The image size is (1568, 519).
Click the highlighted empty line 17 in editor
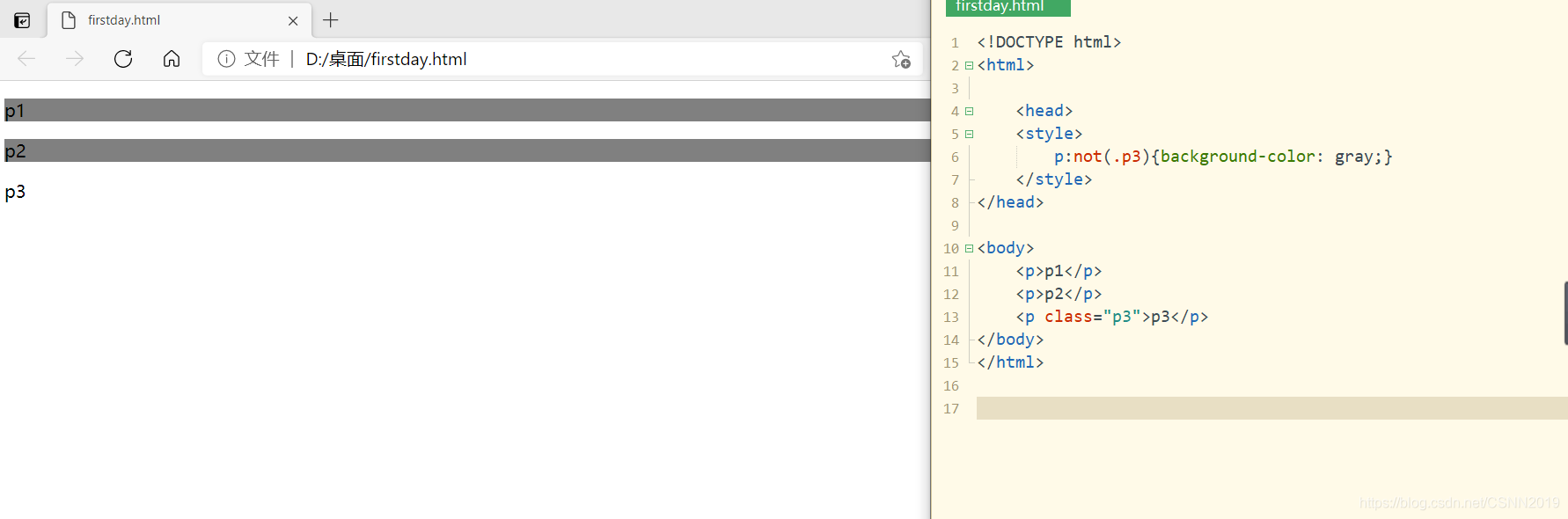click(1272, 408)
